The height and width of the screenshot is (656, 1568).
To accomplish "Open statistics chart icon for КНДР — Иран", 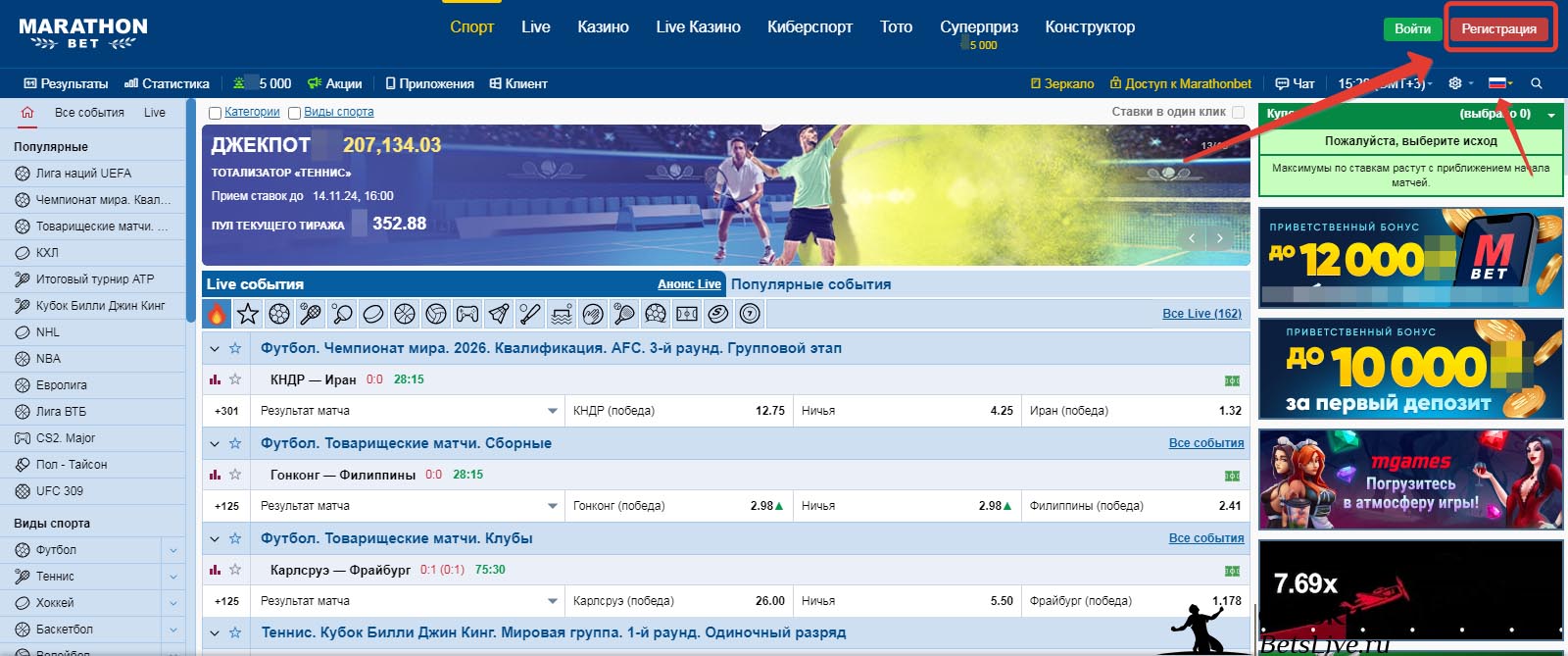I will point(215,379).
